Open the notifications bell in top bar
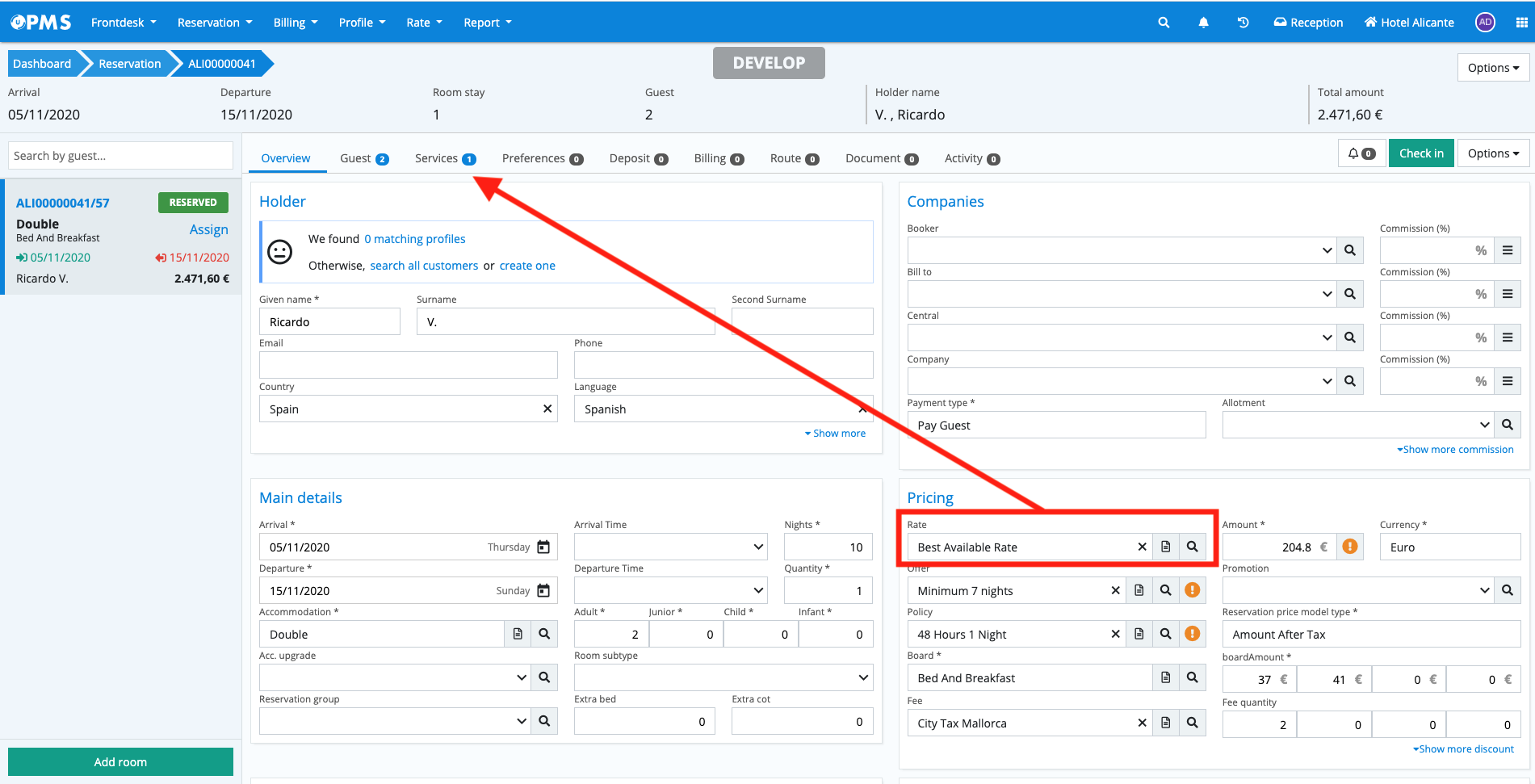The width and height of the screenshot is (1535, 784). [1203, 23]
